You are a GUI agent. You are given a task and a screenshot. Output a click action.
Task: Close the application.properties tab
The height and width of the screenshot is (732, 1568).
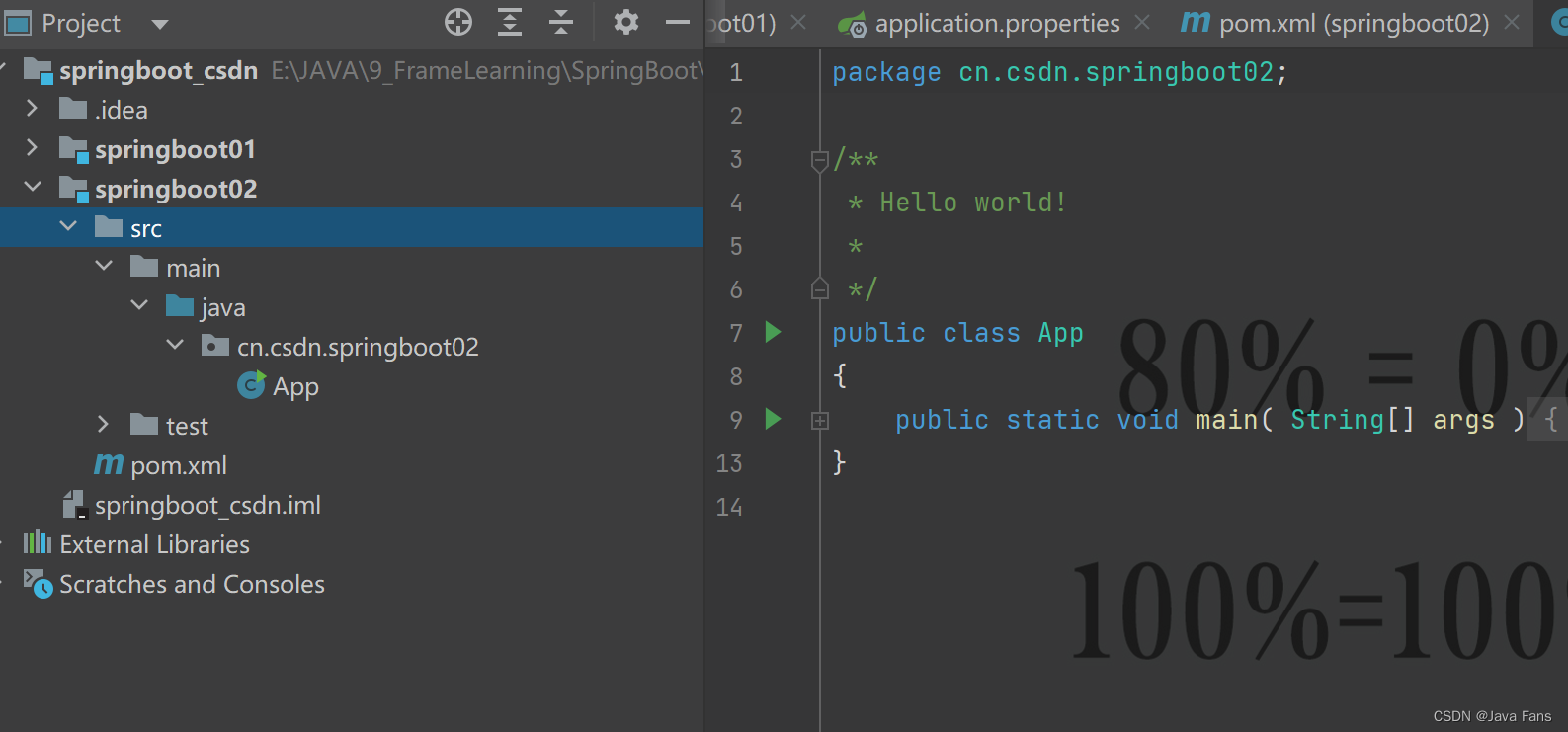[1142, 22]
